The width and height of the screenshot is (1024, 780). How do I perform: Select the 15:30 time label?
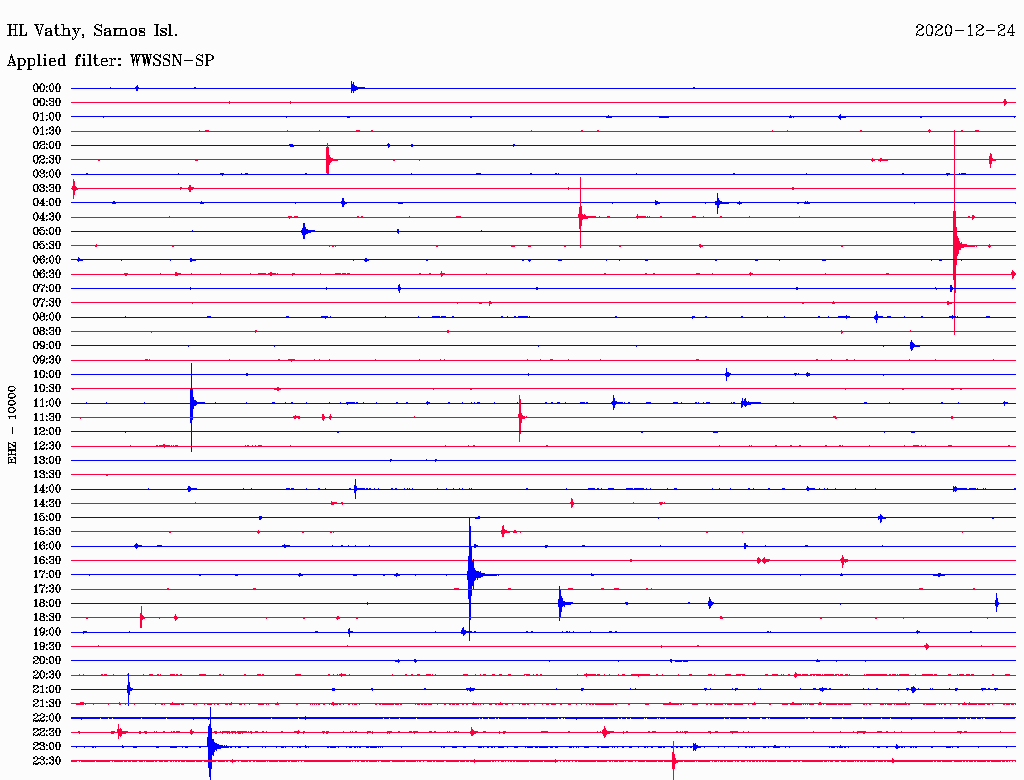pyautogui.click(x=47, y=532)
